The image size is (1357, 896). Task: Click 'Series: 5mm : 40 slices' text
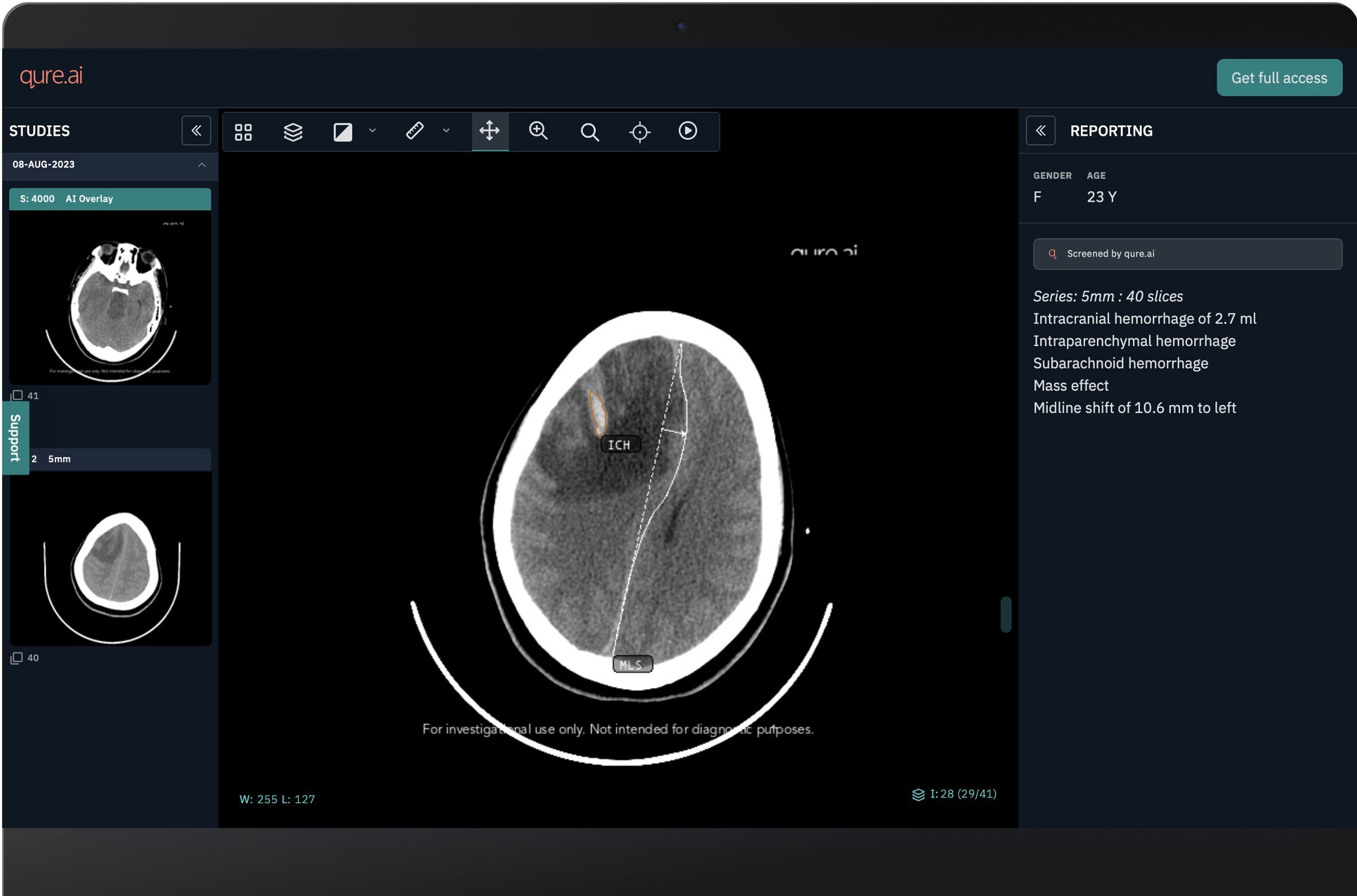[1108, 296]
